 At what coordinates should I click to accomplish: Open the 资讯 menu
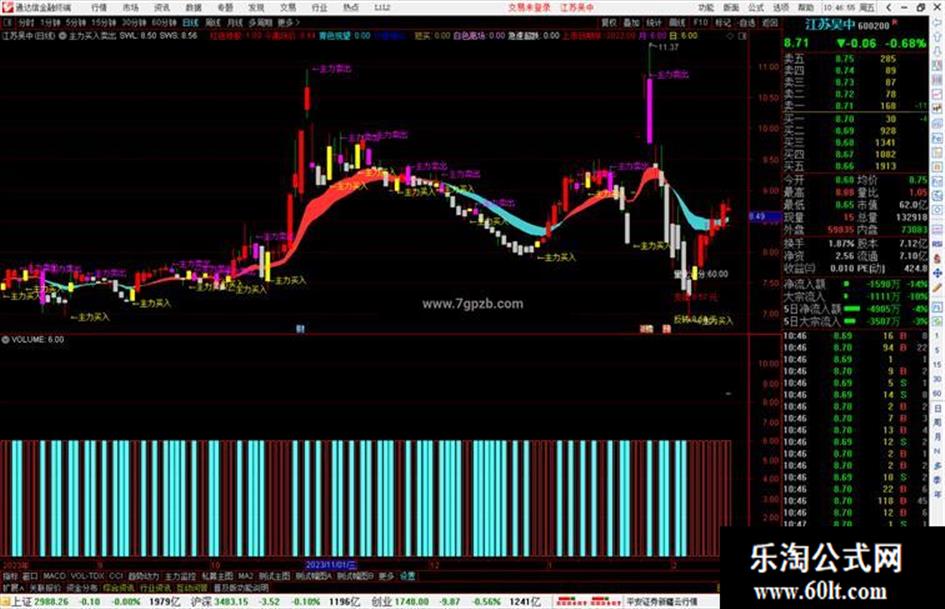(x=162, y=7)
